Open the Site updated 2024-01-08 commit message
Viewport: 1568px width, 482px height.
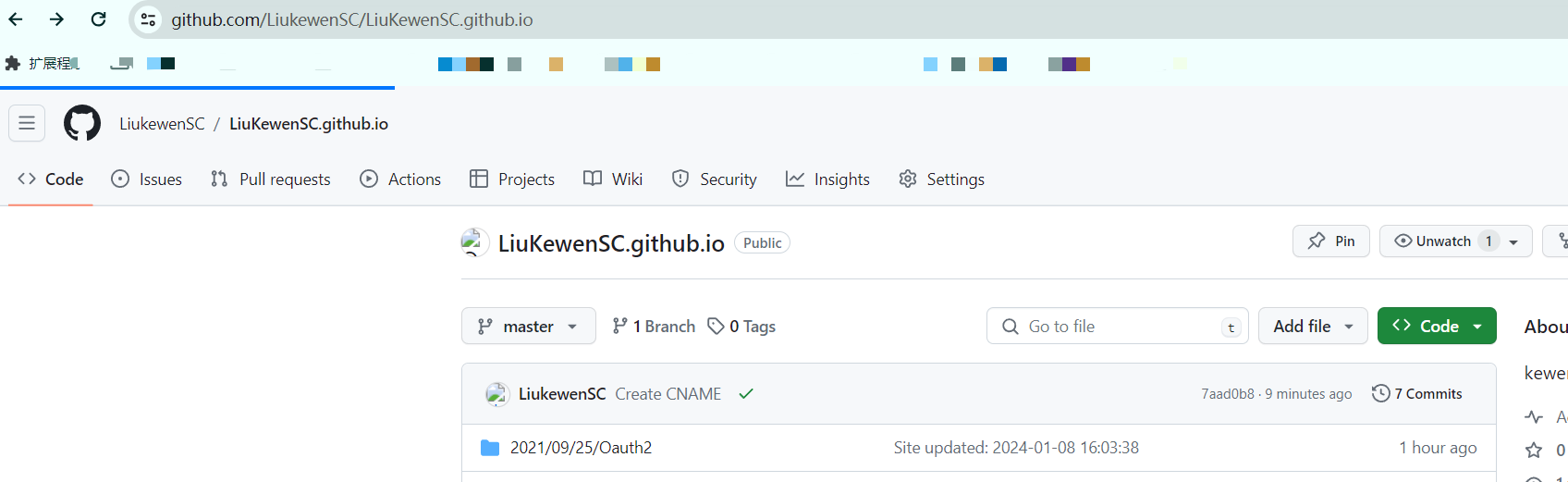coord(1016,448)
